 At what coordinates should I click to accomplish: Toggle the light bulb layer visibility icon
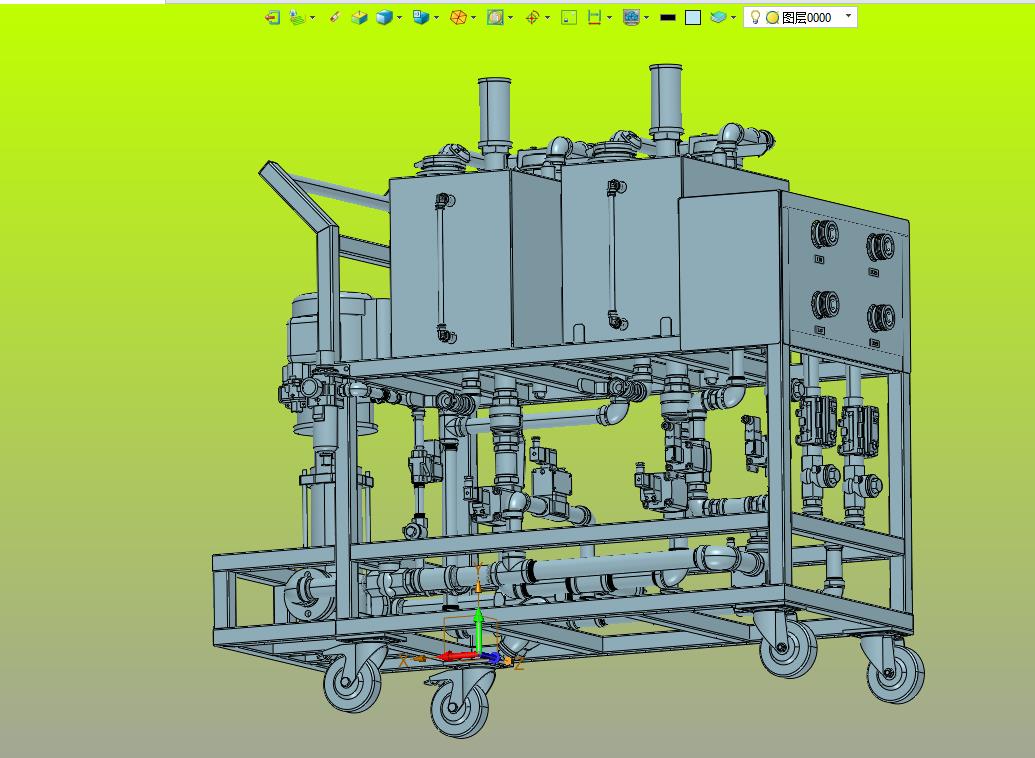(755, 17)
